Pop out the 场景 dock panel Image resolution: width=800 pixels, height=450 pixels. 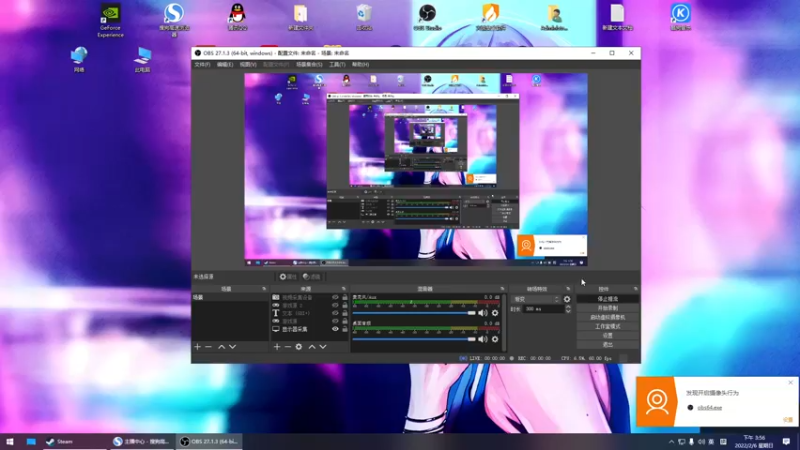[264, 289]
